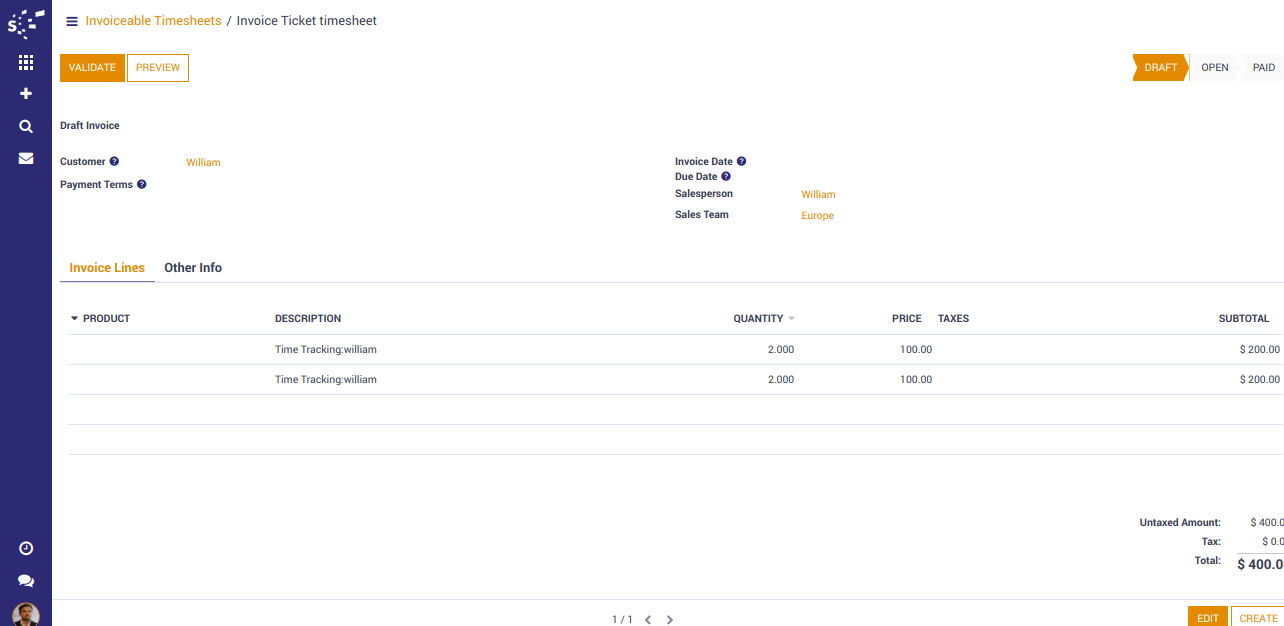Go back to Invoiceable Timesheets
Screen dimensions: 1284x626
[x=153, y=21]
